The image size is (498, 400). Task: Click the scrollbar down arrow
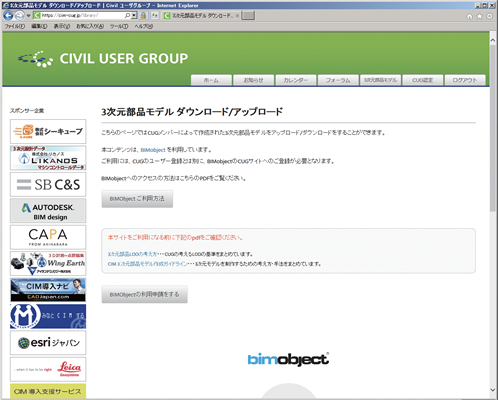pos(493,390)
